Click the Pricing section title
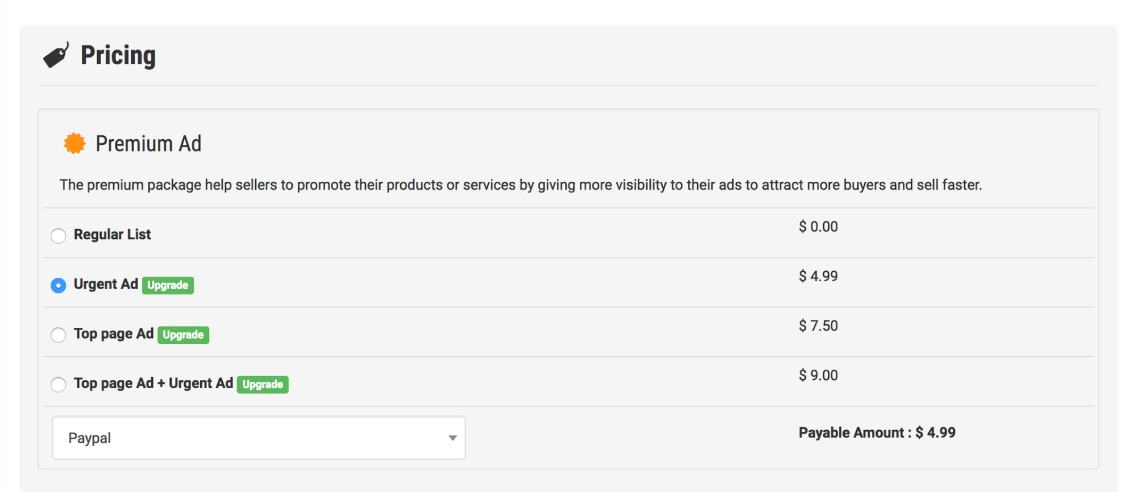Screen dimensions: 1133x492 click(x=118, y=55)
